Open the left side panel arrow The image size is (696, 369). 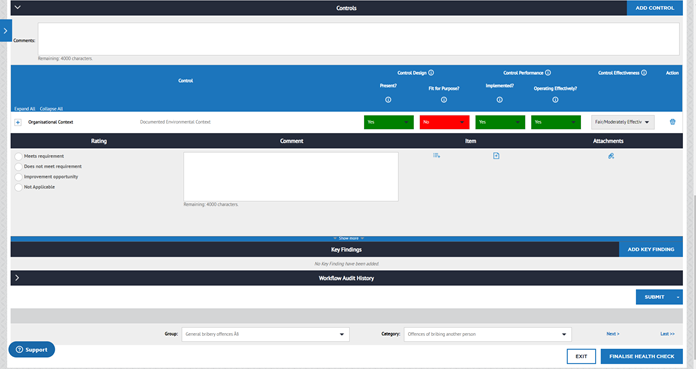[5, 31]
